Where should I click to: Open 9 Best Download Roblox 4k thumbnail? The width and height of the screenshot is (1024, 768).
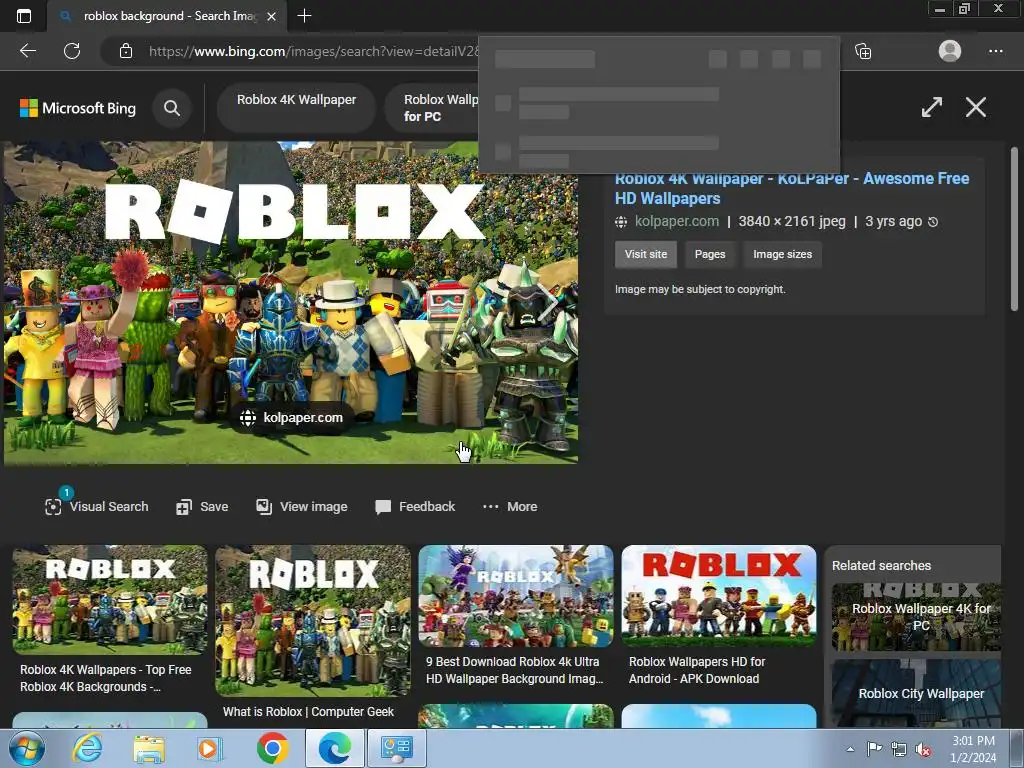pos(516,596)
